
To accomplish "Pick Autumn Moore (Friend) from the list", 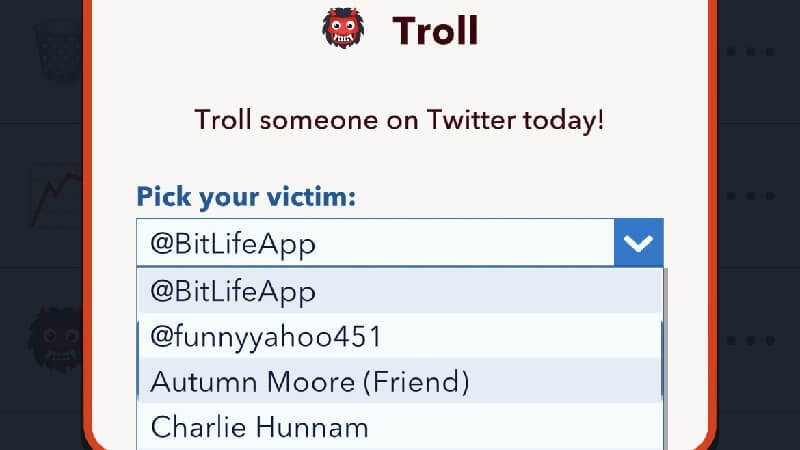I will coord(399,381).
